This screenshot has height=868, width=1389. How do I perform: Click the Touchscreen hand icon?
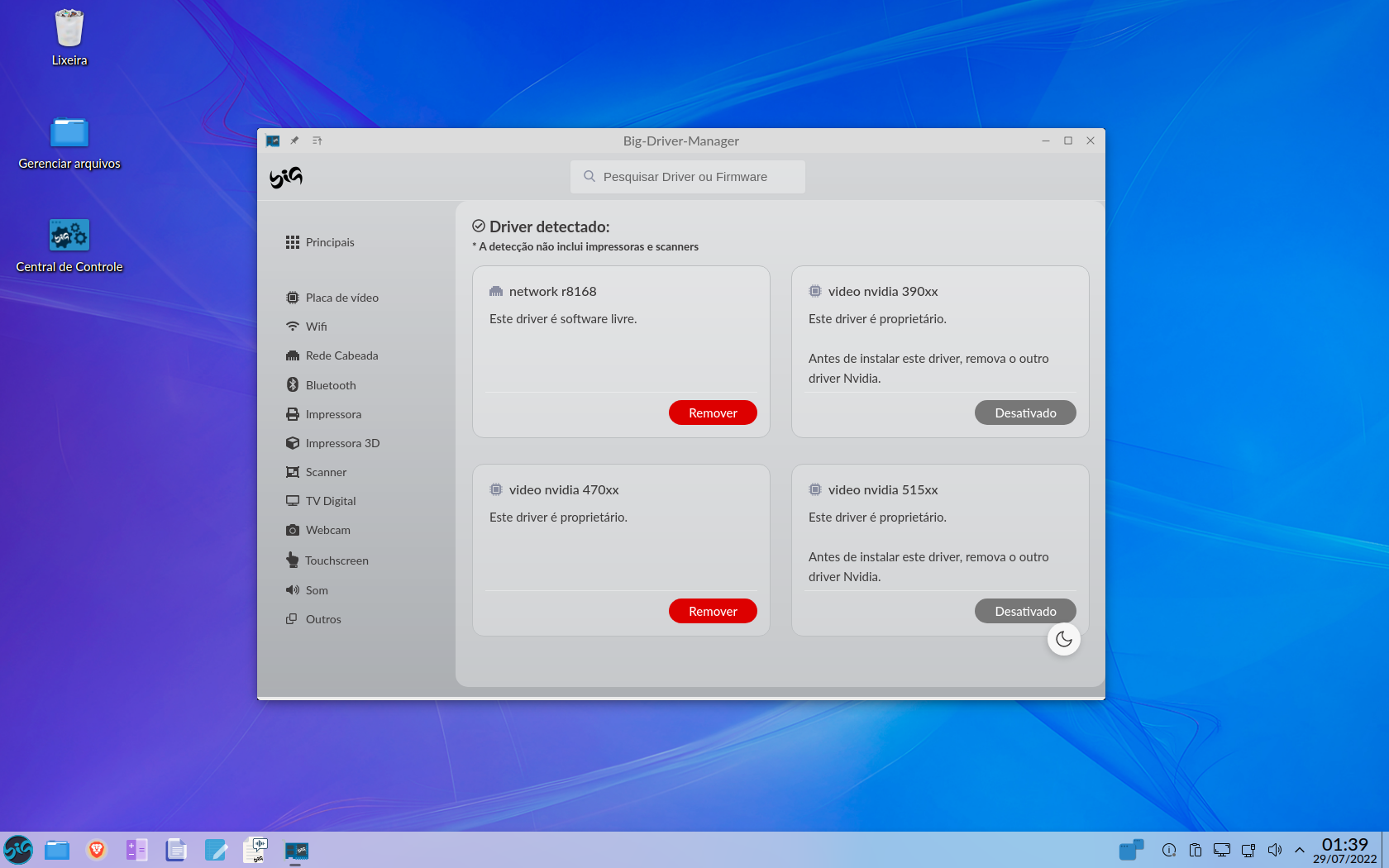[293, 560]
